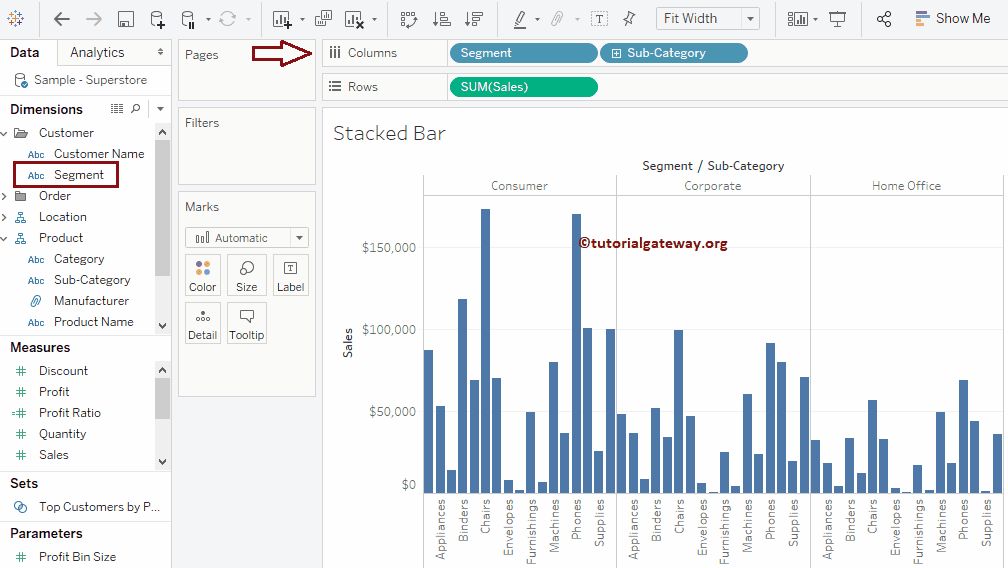Collapse the Customer folder in Dimensions

tap(5, 133)
